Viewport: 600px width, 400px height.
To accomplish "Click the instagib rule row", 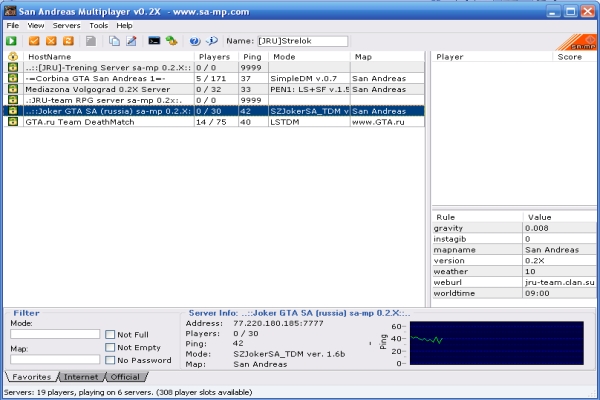I will tap(514, 239).
